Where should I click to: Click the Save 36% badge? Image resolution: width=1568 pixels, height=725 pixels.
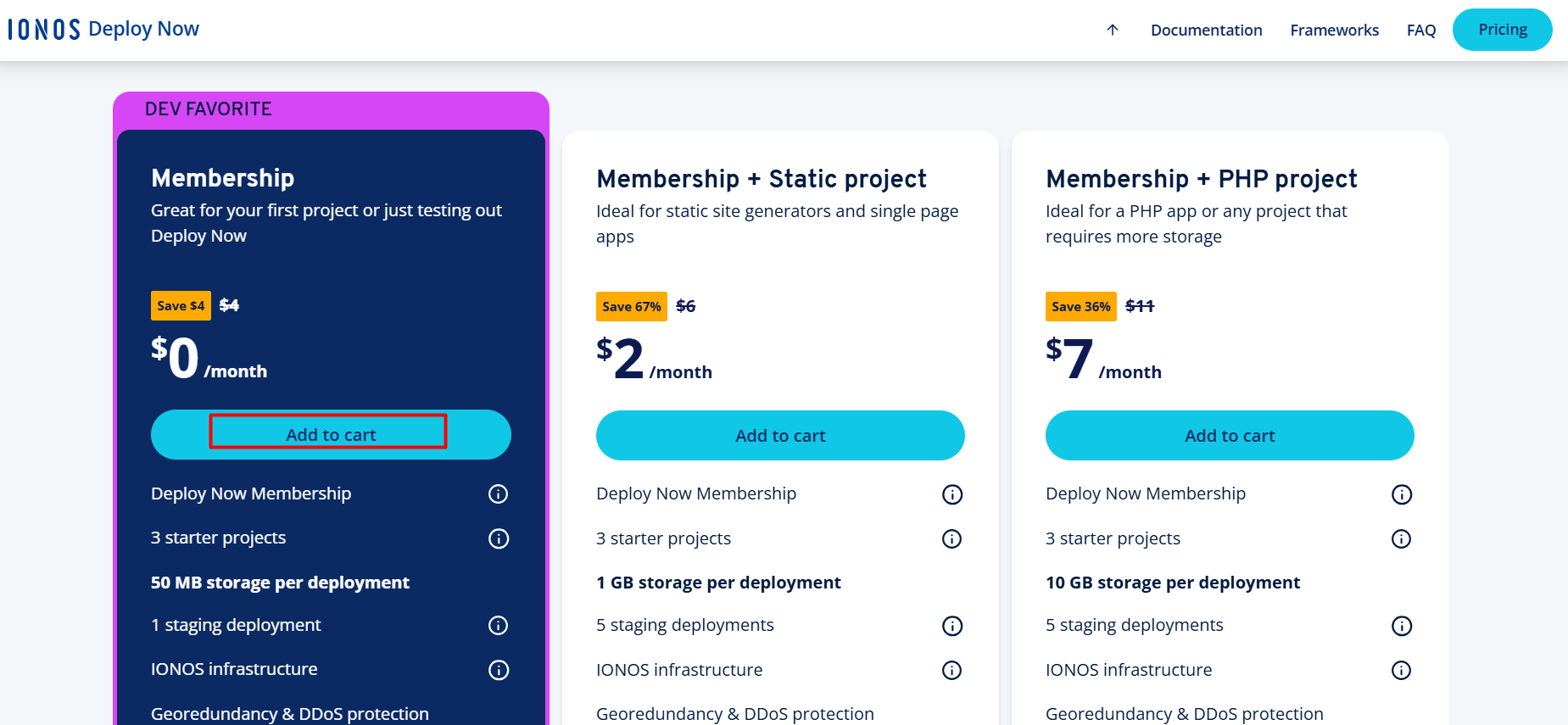coord(1081,306)
